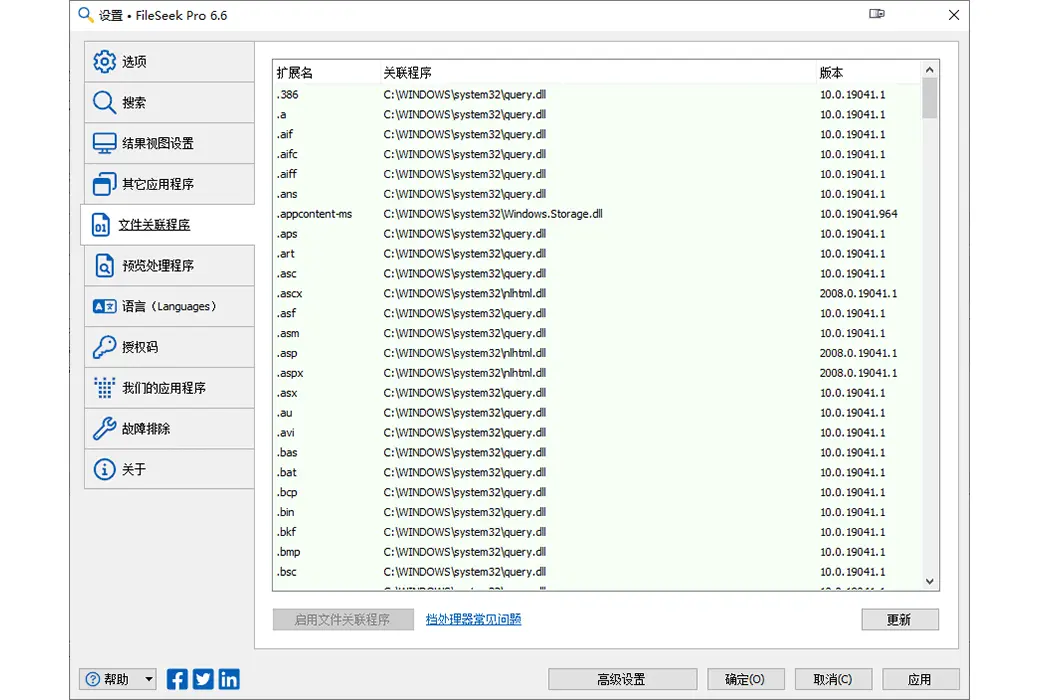Viewport: 1040px width, 700px height.
Task: Select the 预览处理程序 preview icon
Action: coord(104,265)
